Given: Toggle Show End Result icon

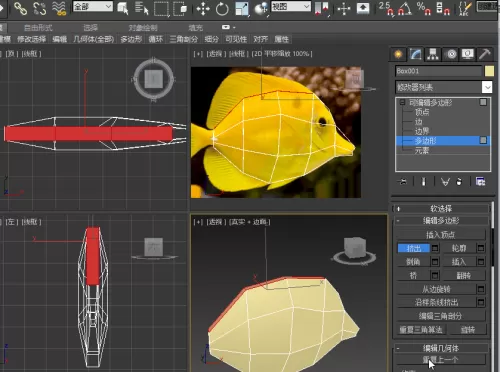Looking at the screenshot, I should [424, 182].
